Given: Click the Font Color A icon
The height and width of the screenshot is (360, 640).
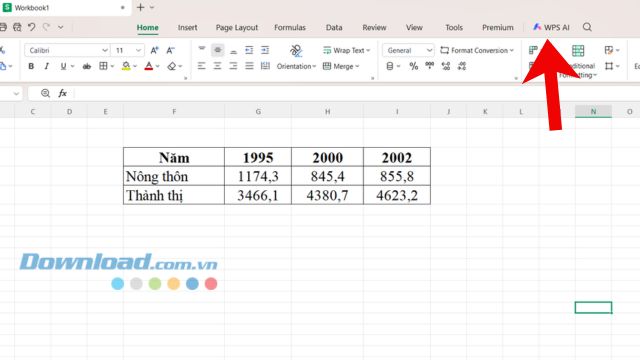Looking at the screenshot, I should 149,66.
